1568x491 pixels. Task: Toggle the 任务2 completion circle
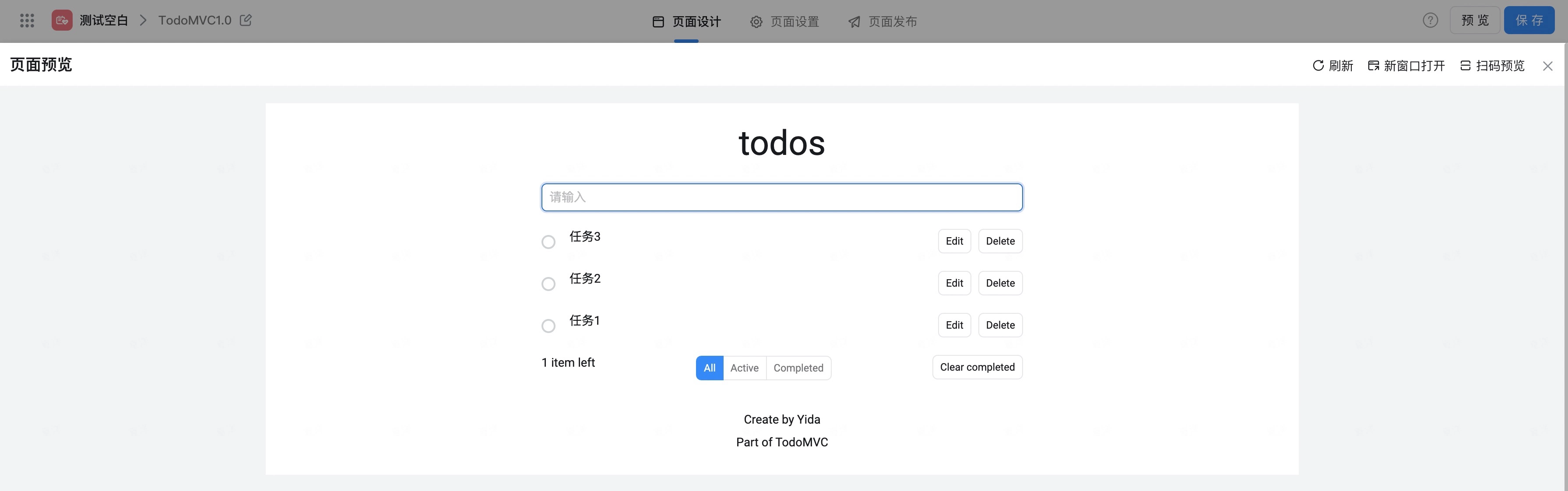click(x=548, y=284)
